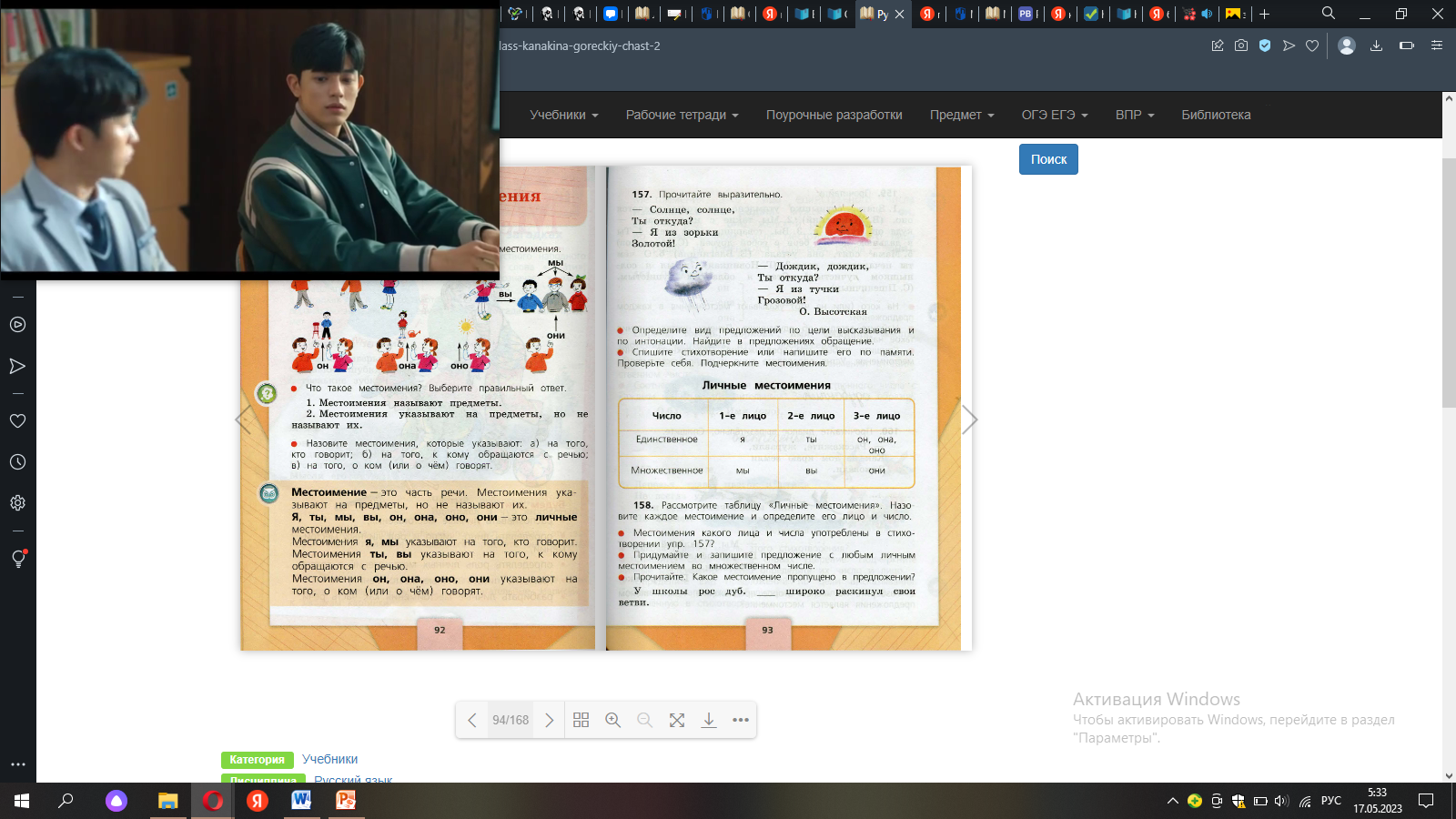Open Easy Setup sliders icon
Image resolution: width=1456 pixels, height=819 pixels.
(x=1437, y=45)
